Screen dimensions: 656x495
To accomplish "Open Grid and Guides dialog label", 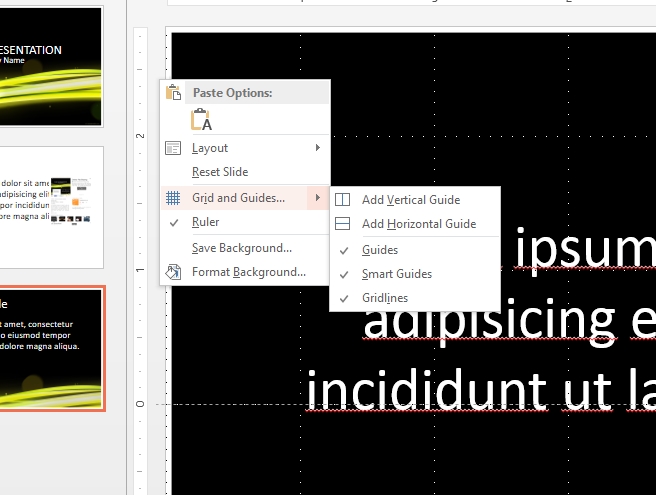I will click(238, 198).
